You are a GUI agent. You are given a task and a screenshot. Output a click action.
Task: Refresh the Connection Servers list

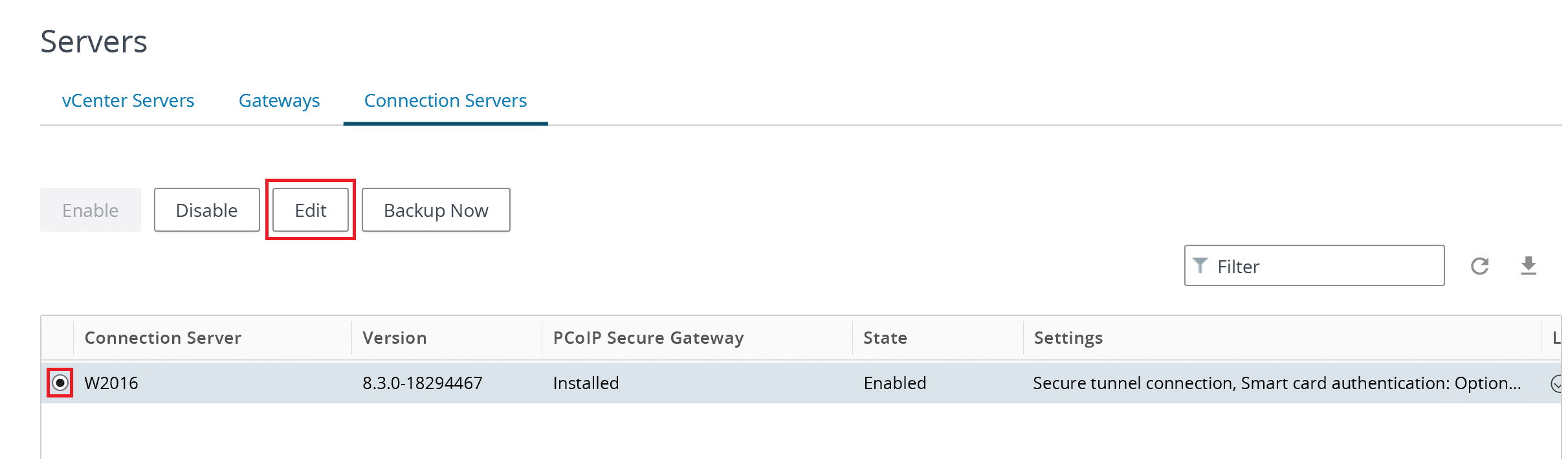pyautogui.click(x=1479, y=266)
